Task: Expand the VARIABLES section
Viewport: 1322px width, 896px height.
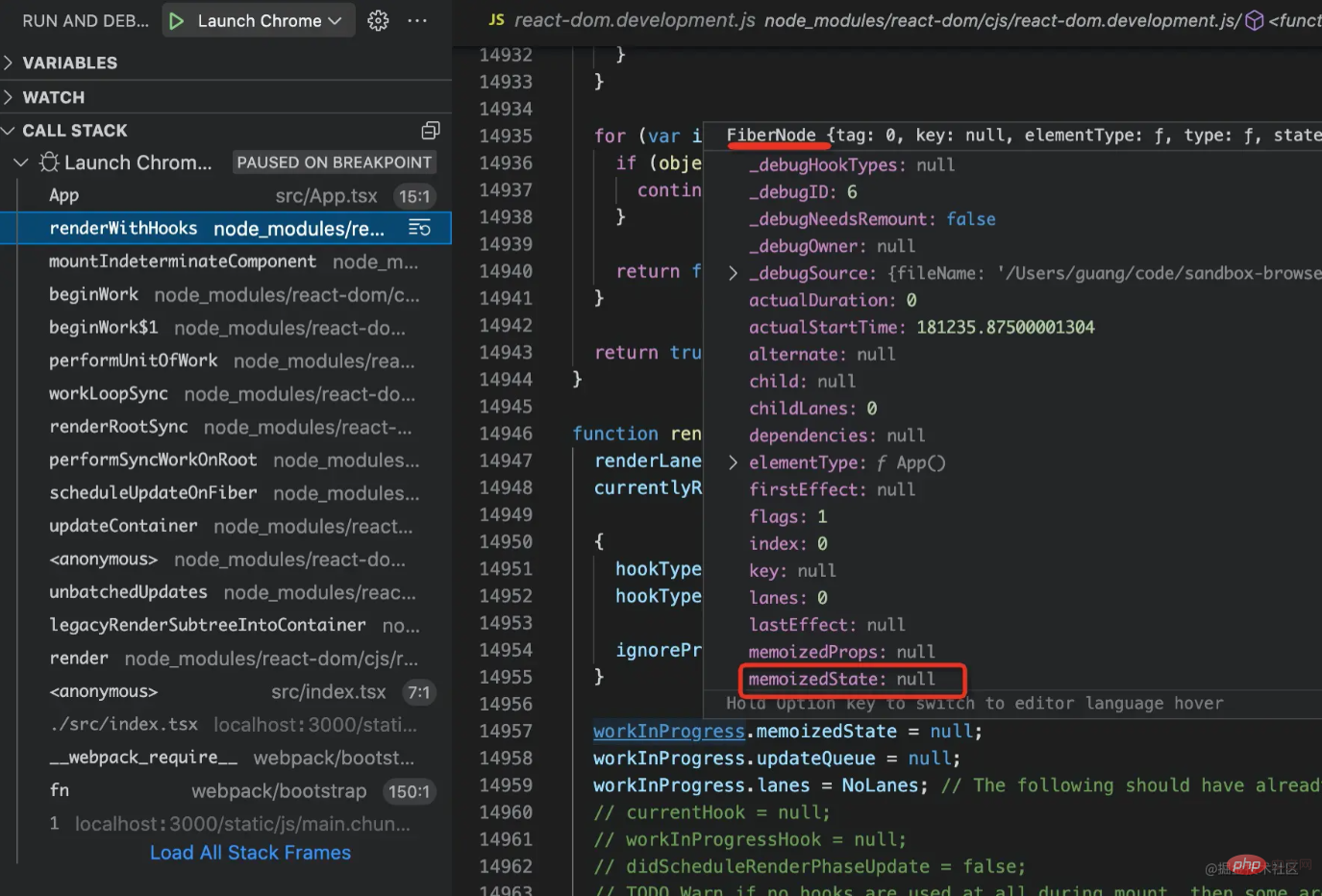Action: 69,62
